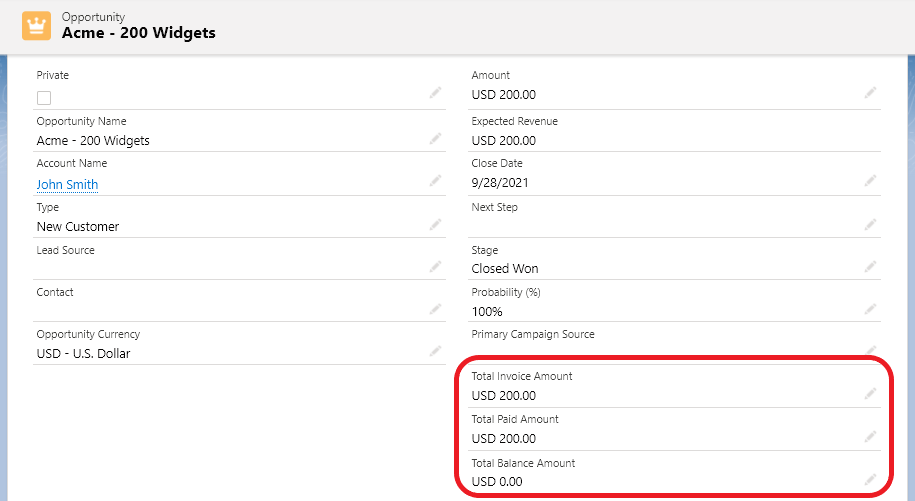Screen dimensions: 915x501
Task: Edit Total Balance Amount with pencil
Action: coord(871,479)
